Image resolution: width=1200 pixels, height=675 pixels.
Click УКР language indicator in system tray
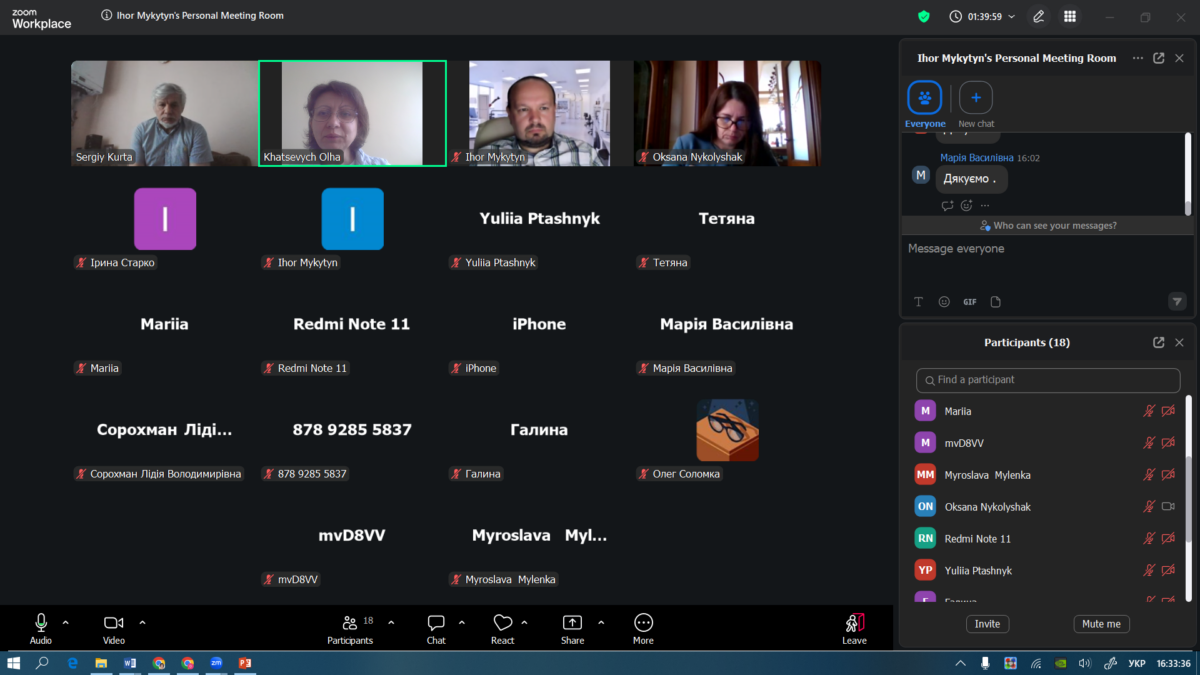[1137, 663]
